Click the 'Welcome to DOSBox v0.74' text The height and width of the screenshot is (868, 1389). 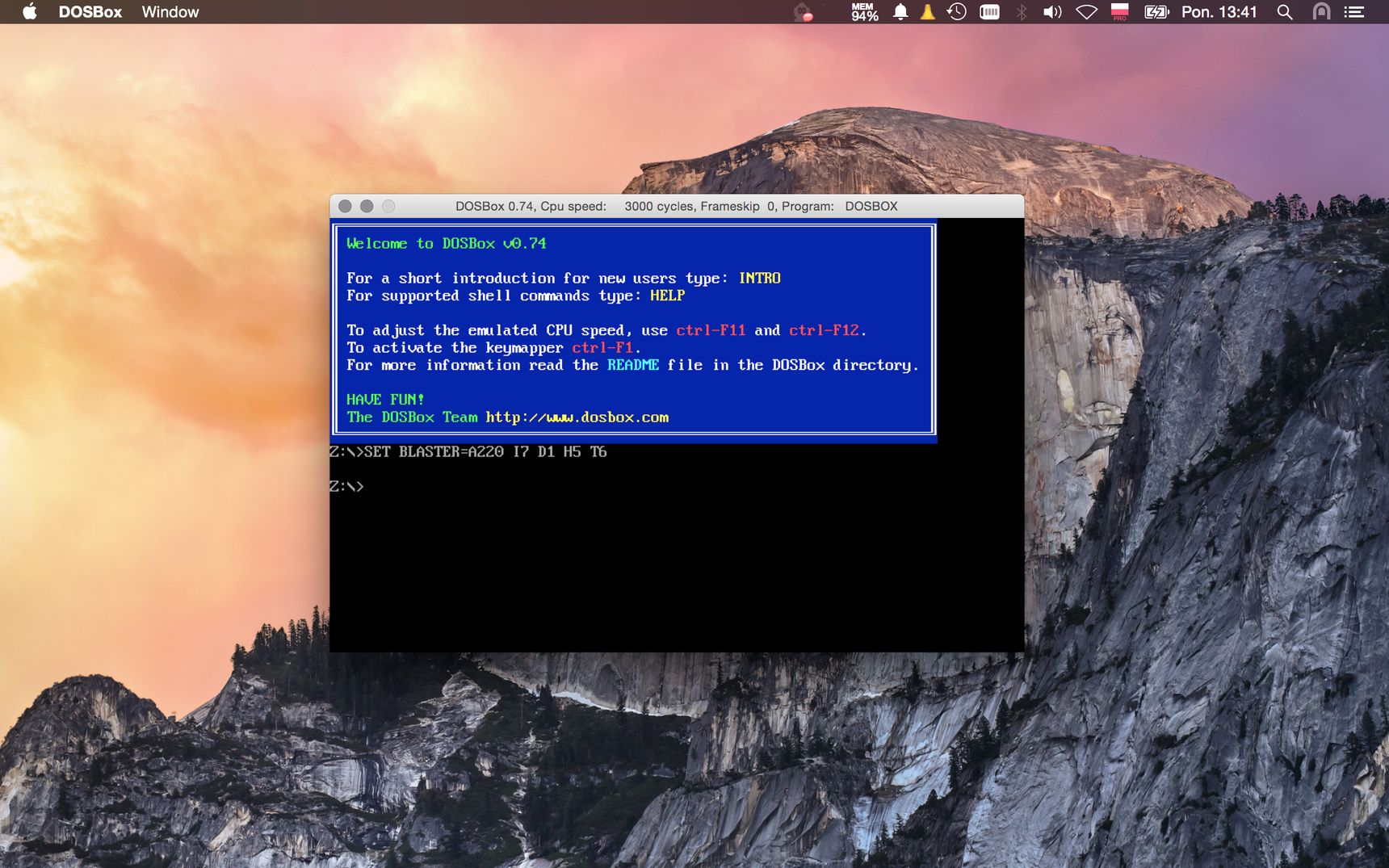[447, 243]
